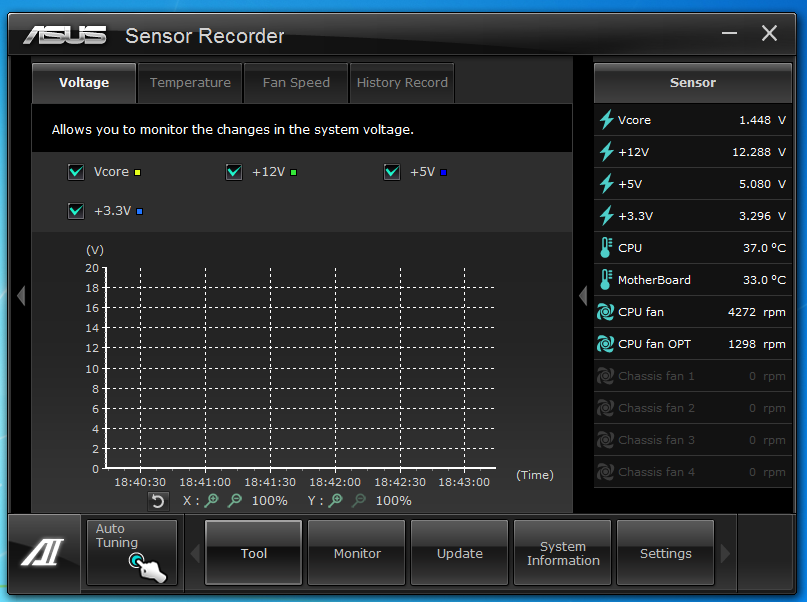Click the +3.3V lightning bolt sensor icon
This screenshot has height=602, width=807.
pyautogui.click(x=606, y=216)
